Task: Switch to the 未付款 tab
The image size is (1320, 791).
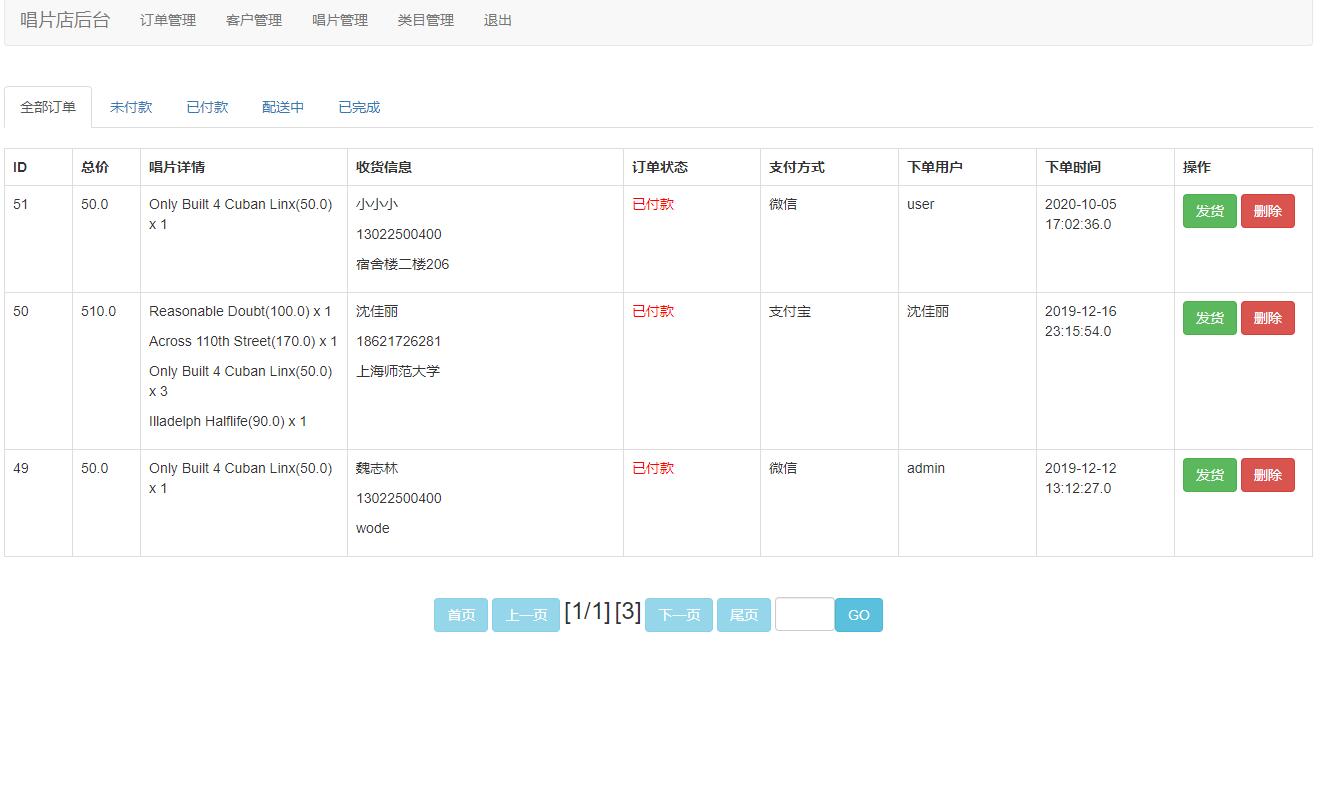Action: tap(130, 106)
